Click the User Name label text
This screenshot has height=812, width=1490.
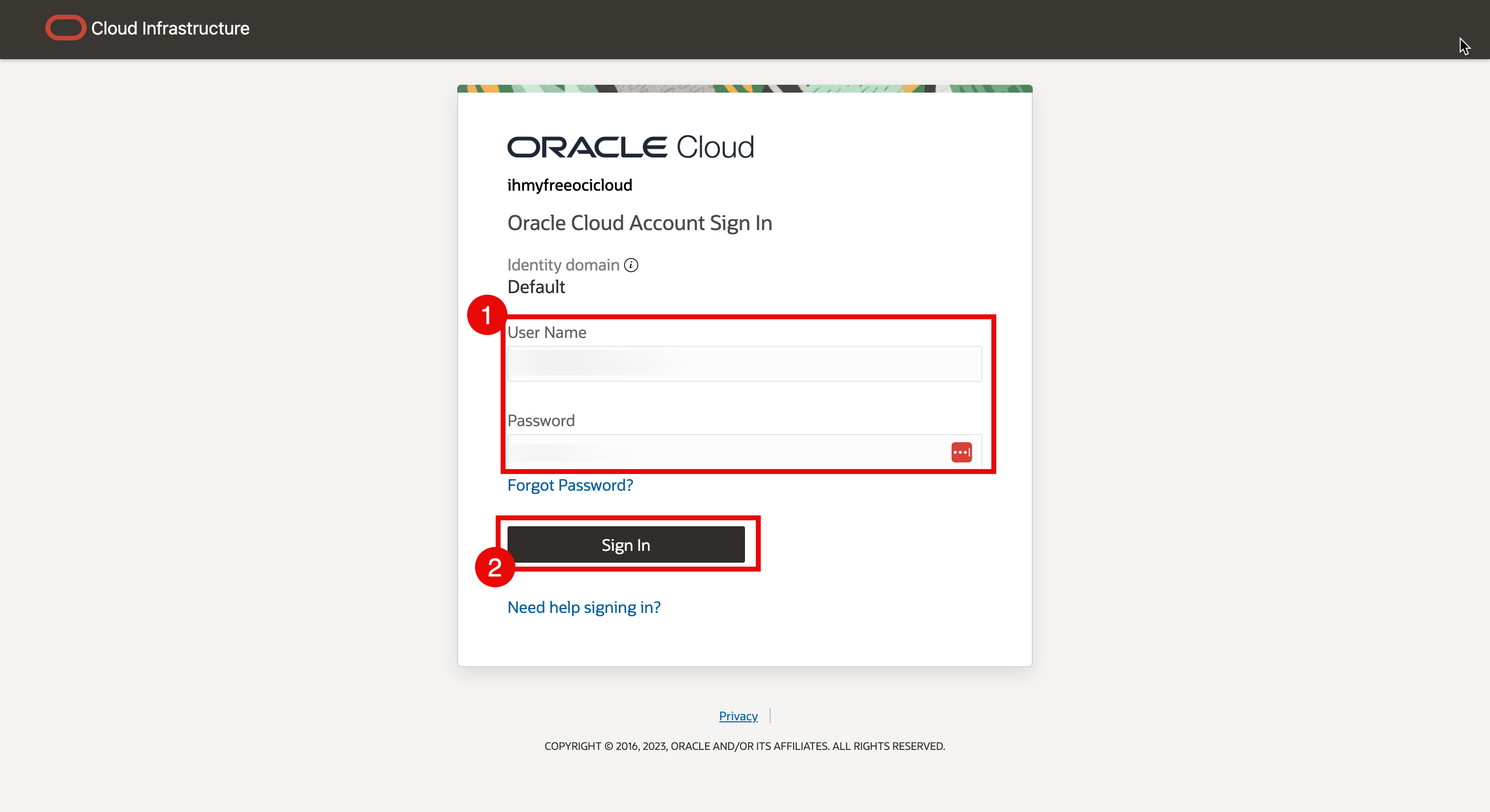(546, 333)
